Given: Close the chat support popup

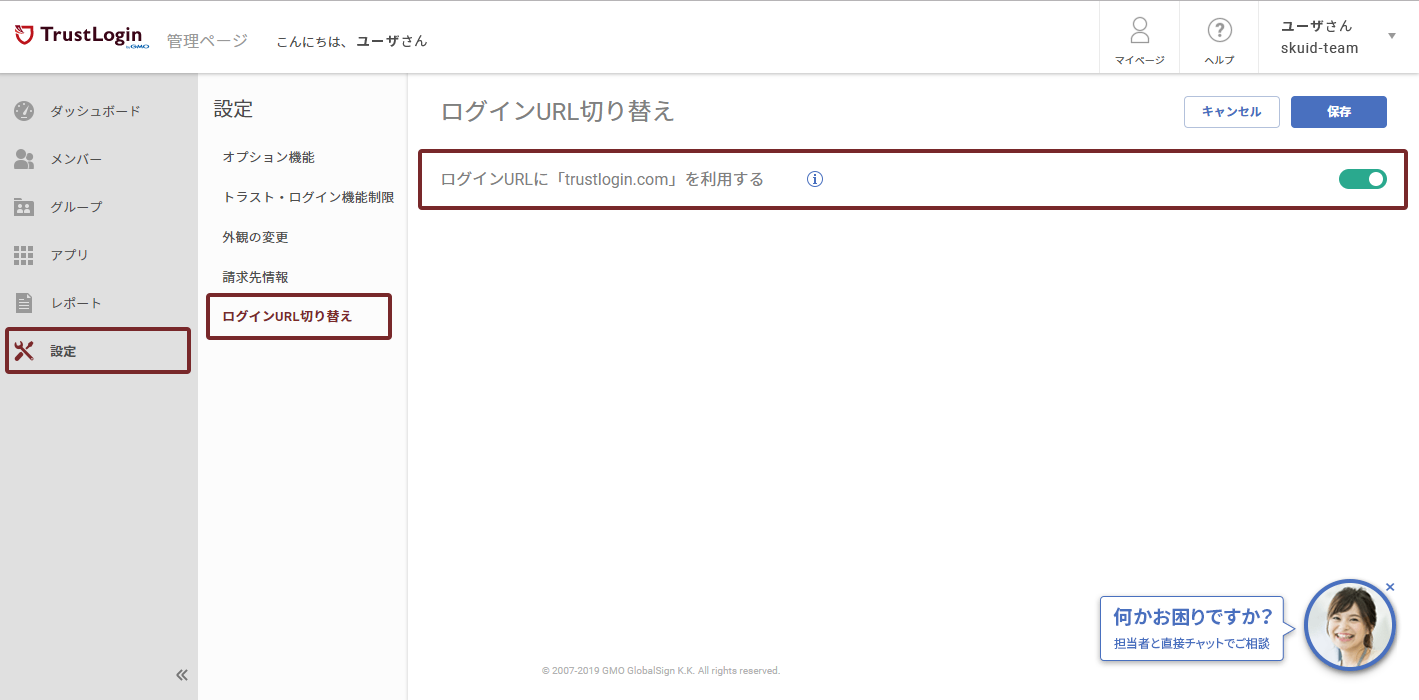Looking at the screenshot, I should [x=1390, y=587].
